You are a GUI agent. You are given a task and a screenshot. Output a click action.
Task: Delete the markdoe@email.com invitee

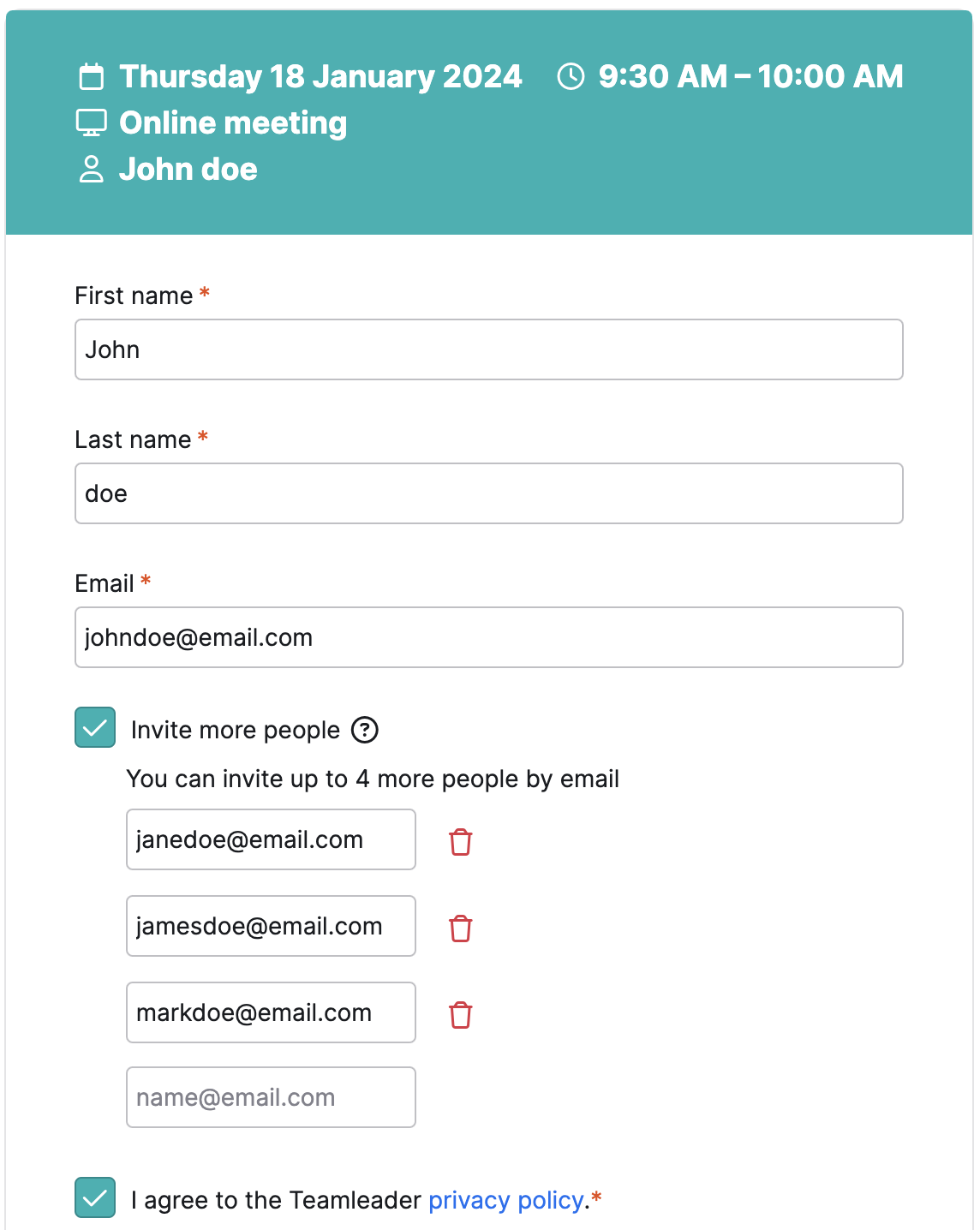click(x=461, y=1015)
